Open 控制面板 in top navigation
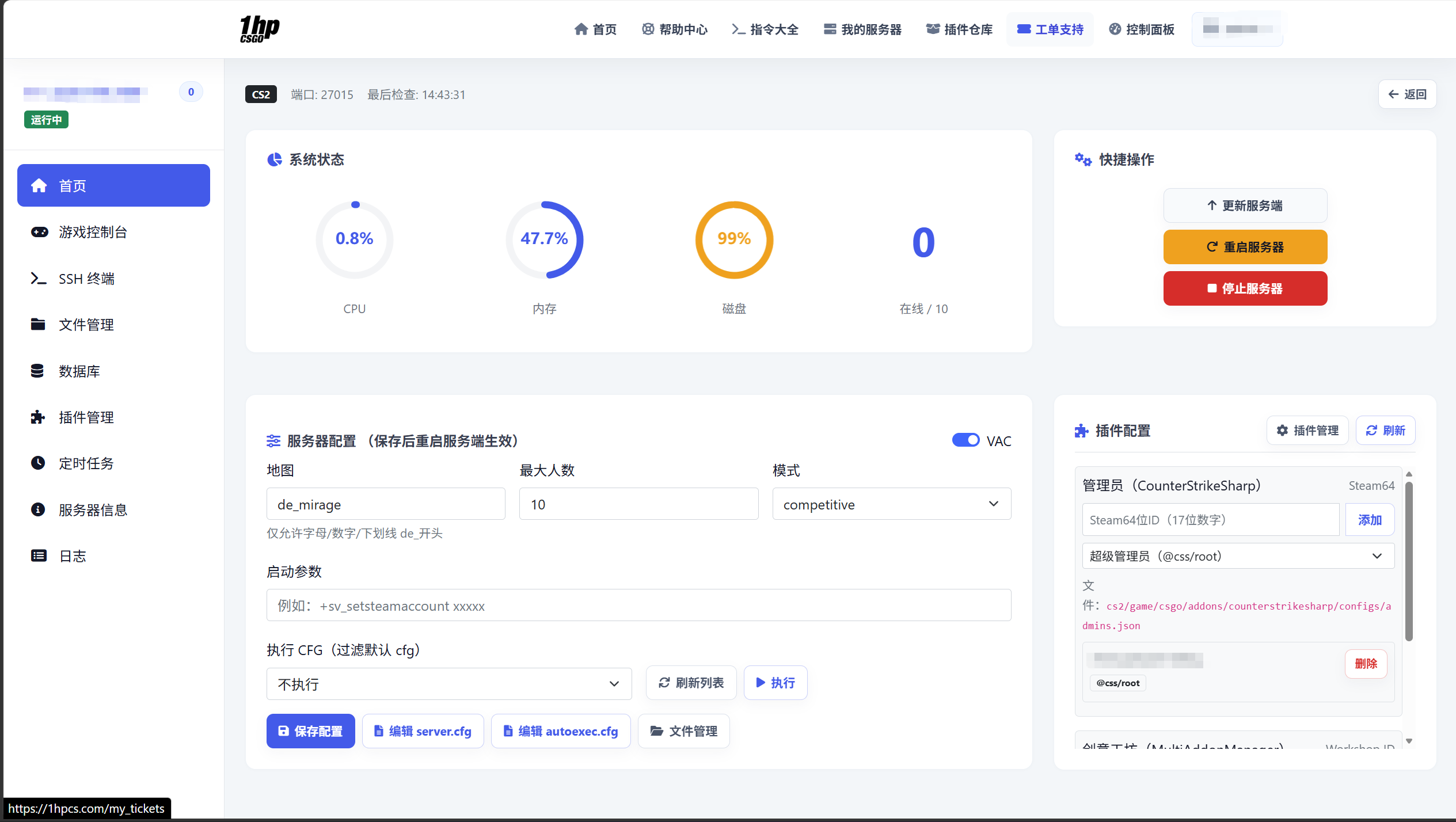The image size is (1456, 822). click(1142, 29)
